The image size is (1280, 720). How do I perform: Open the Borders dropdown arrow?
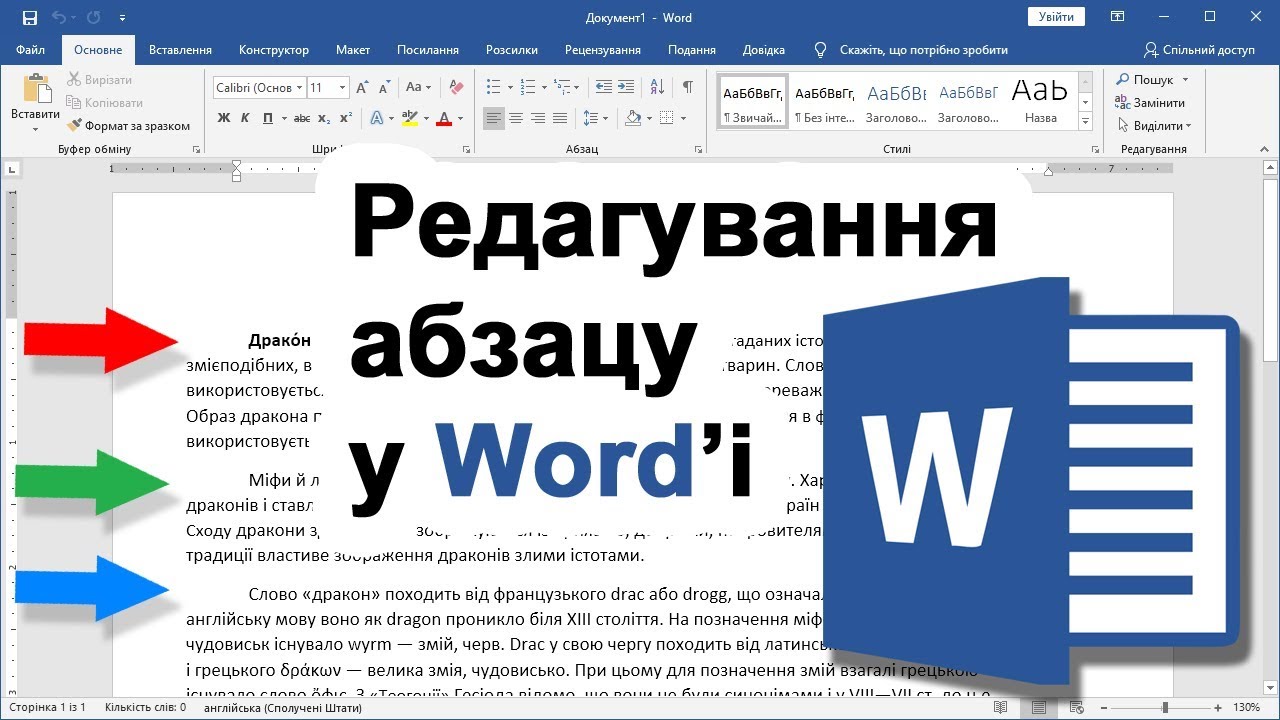coord(684,118)
